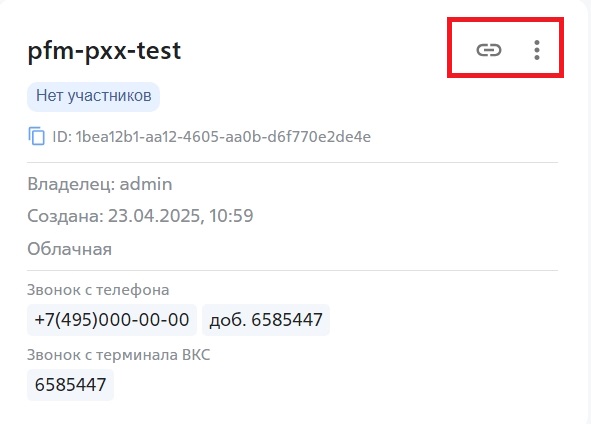The height and width of the screenshot is (424, 591).
Task: Click the Владелец label text
Action: click(x=71, y=184)
